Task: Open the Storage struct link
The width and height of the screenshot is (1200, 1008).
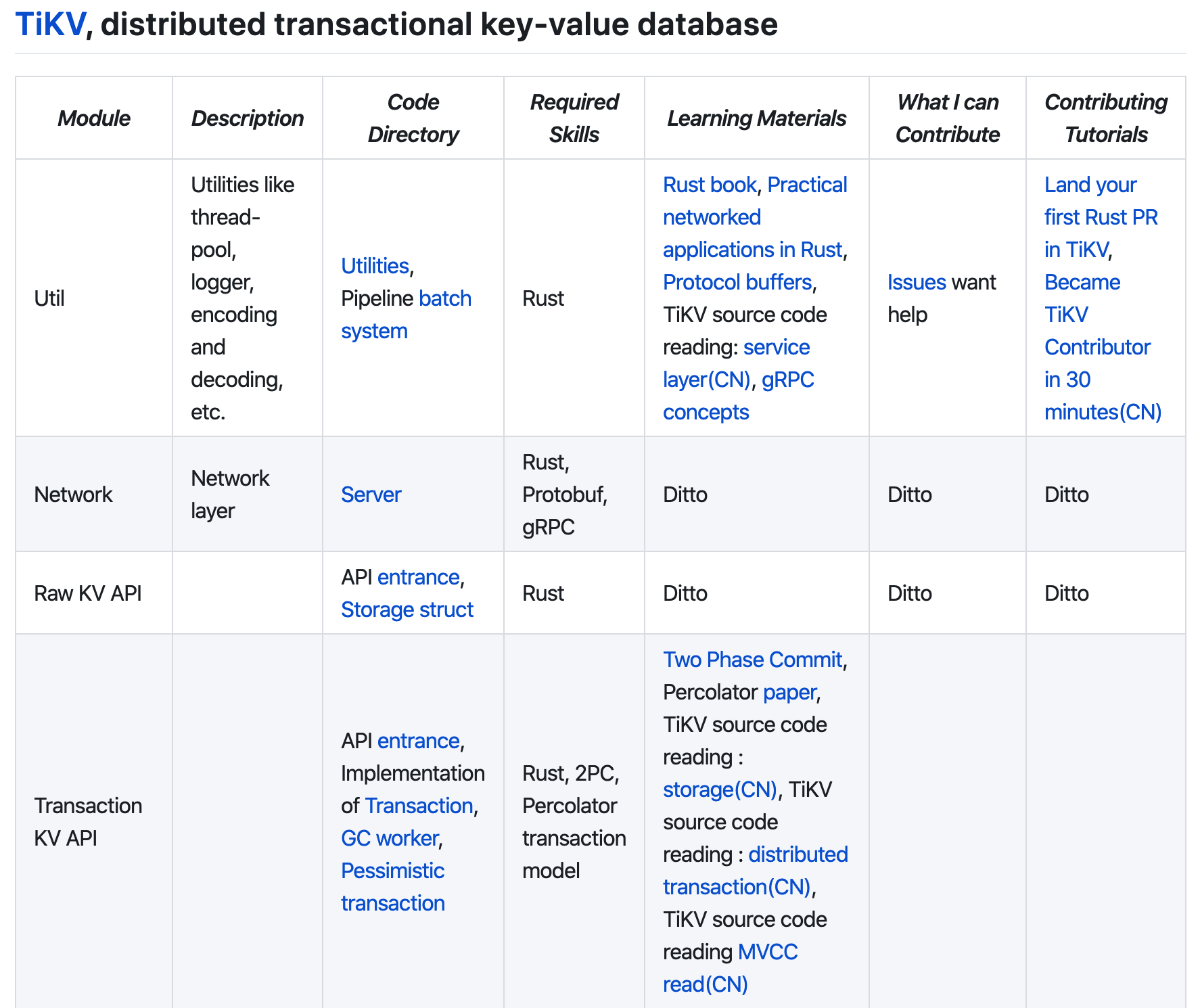Action: tap(407, 610)
